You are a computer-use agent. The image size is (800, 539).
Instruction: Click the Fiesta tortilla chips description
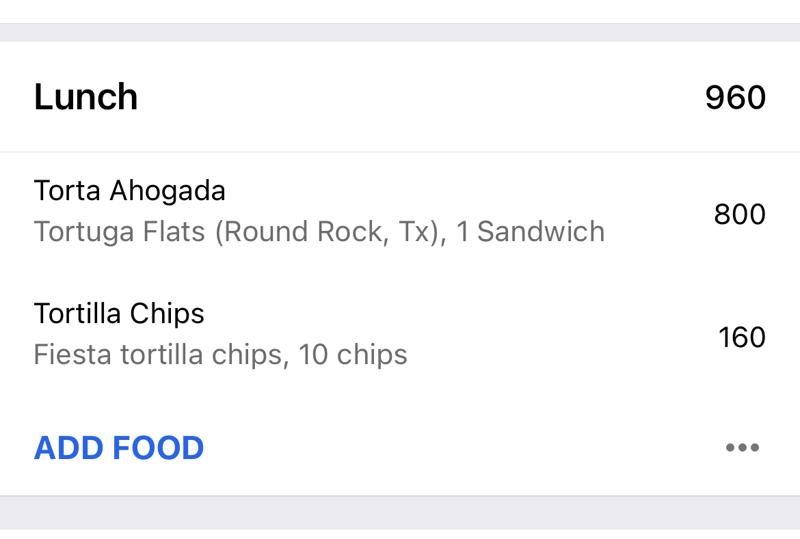point(158,355)
